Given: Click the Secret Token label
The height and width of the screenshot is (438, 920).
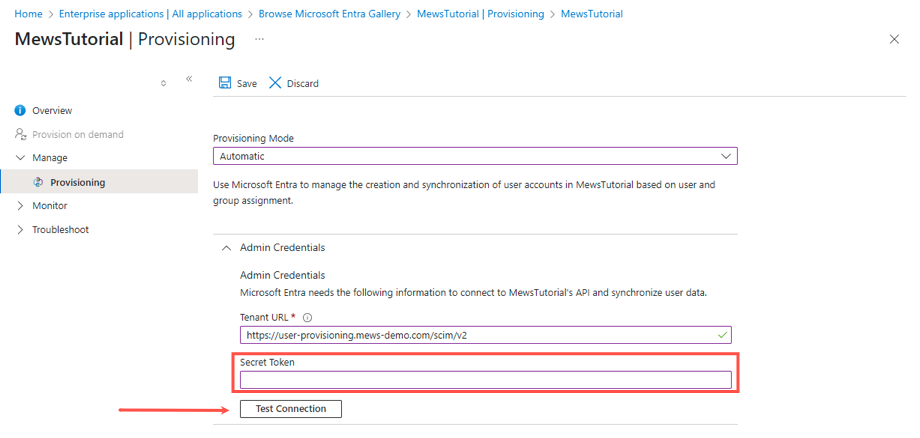Looking at the screenshot, I should (x=267, y=362).
